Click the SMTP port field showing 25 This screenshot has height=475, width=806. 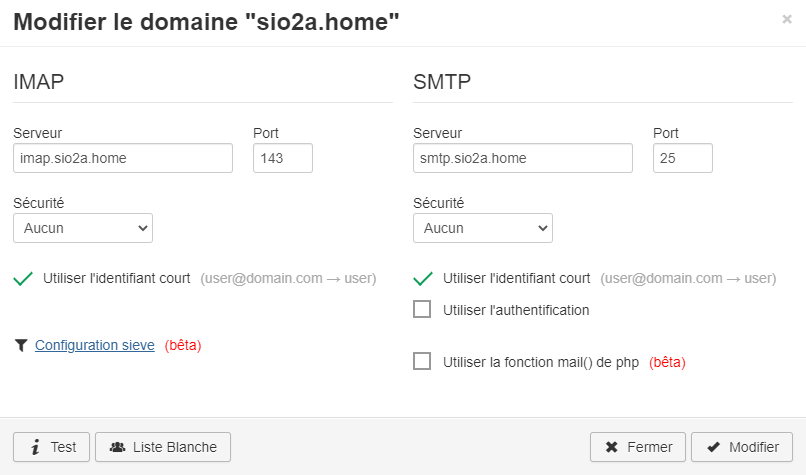click(683, 158)
